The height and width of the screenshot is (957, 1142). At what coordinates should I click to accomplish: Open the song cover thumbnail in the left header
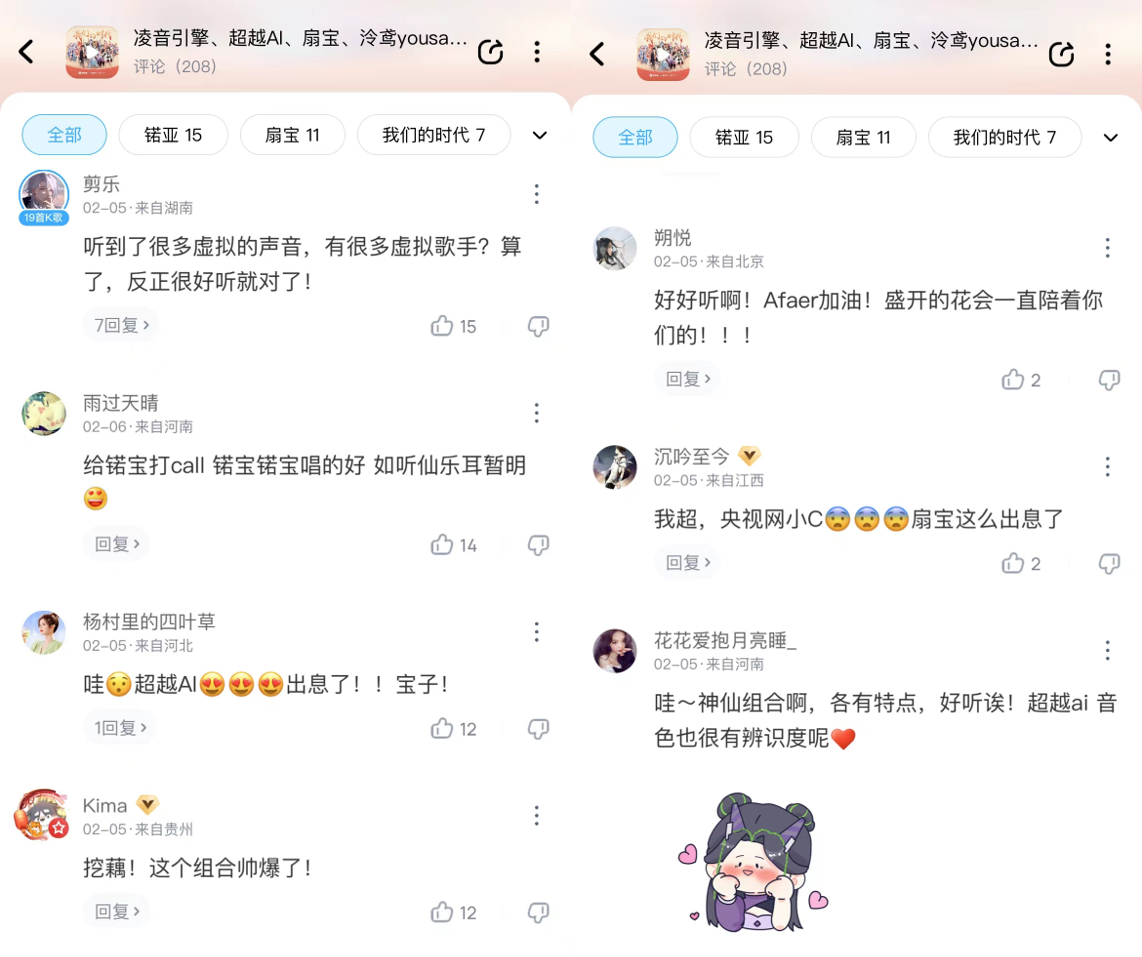tap(92, 52)
